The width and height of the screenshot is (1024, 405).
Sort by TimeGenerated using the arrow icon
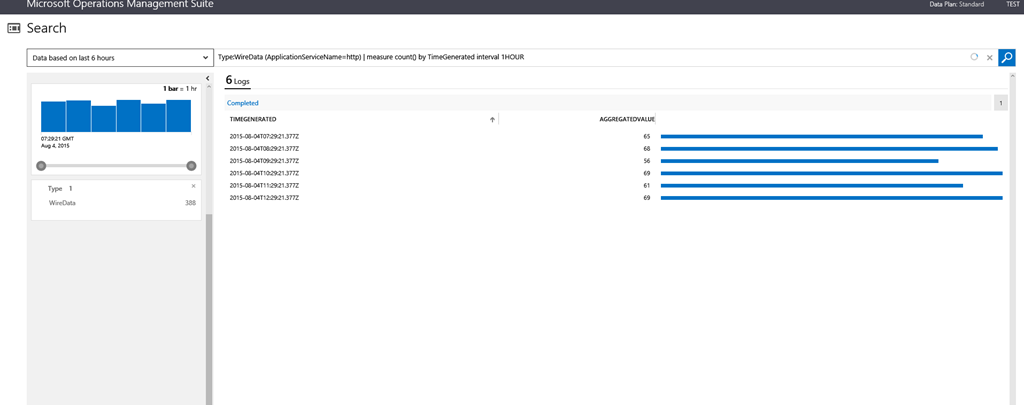tap(492, 119)
